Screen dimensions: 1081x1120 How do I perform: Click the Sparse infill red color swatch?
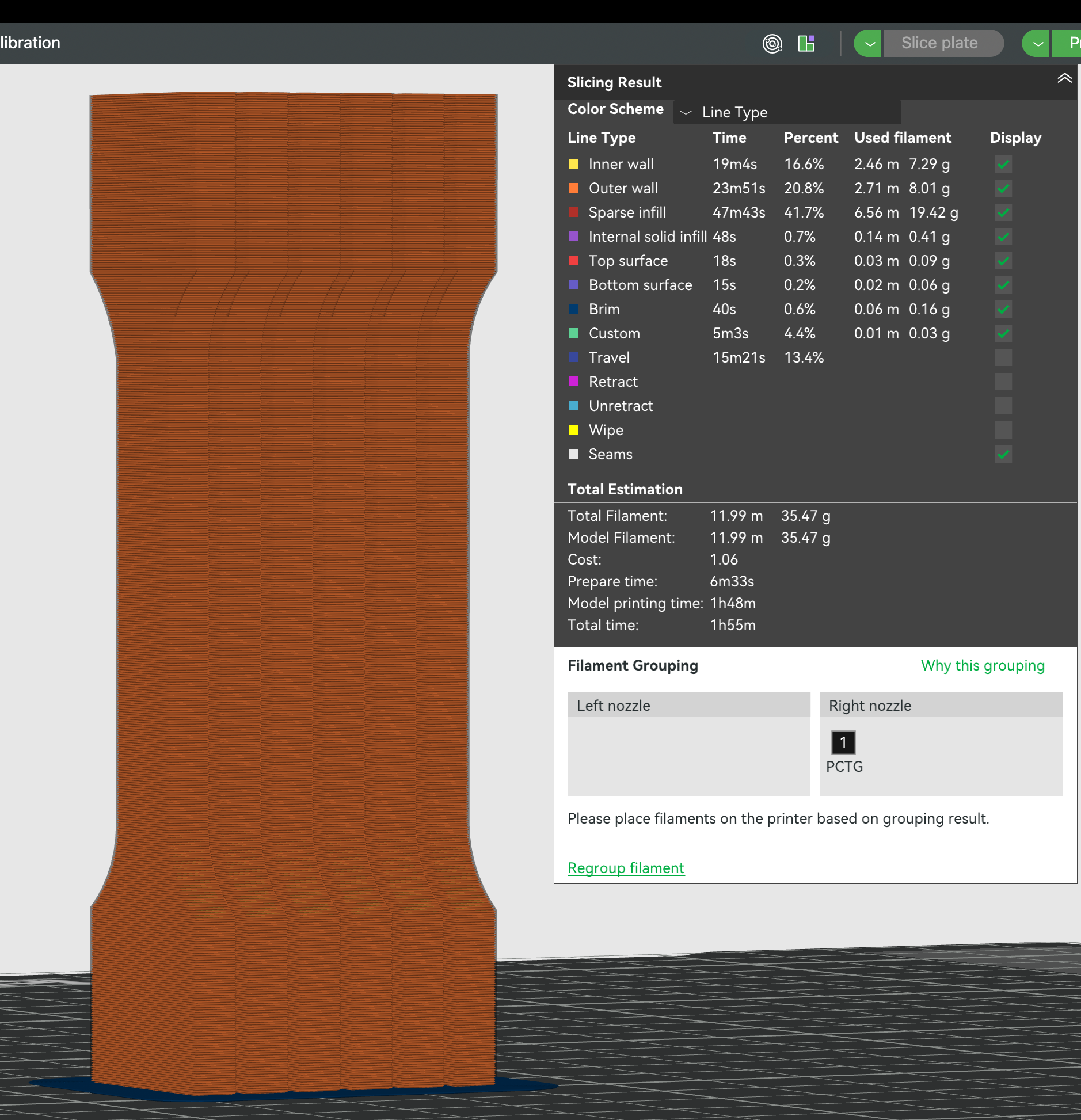(x=573, y=212)
